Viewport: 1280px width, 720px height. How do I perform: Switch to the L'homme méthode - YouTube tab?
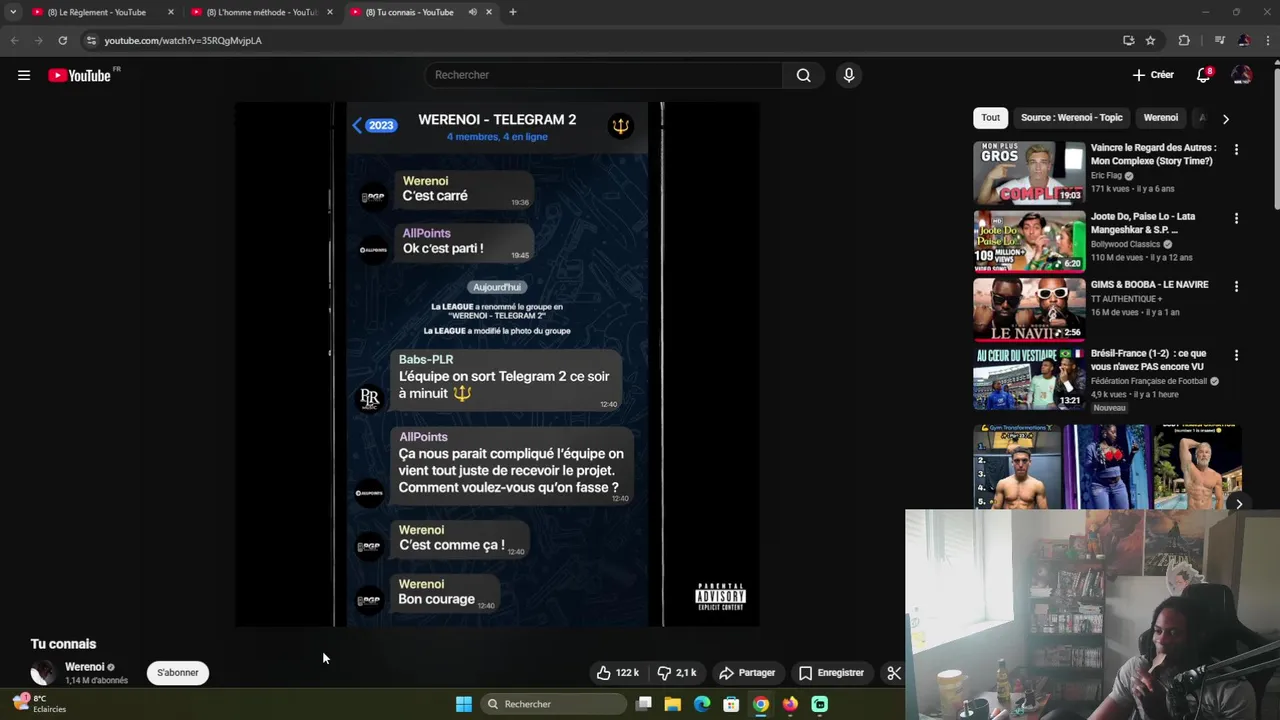(x=262, y=12)
